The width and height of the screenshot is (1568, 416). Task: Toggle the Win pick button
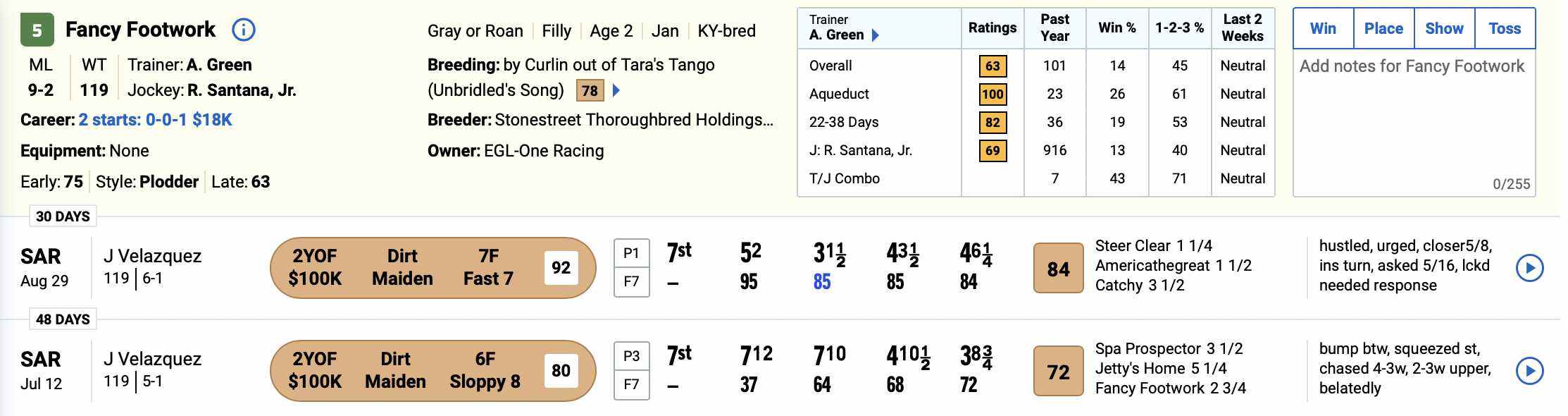(x=1323, y=29)
